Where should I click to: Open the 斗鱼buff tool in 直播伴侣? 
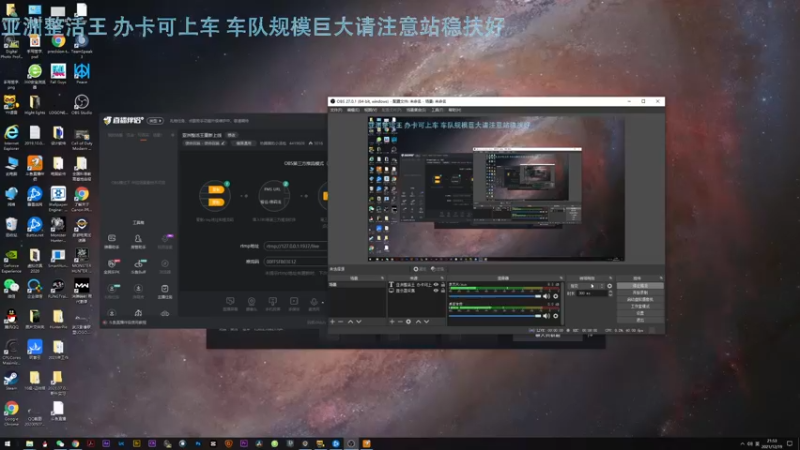(x=138, y=266)
